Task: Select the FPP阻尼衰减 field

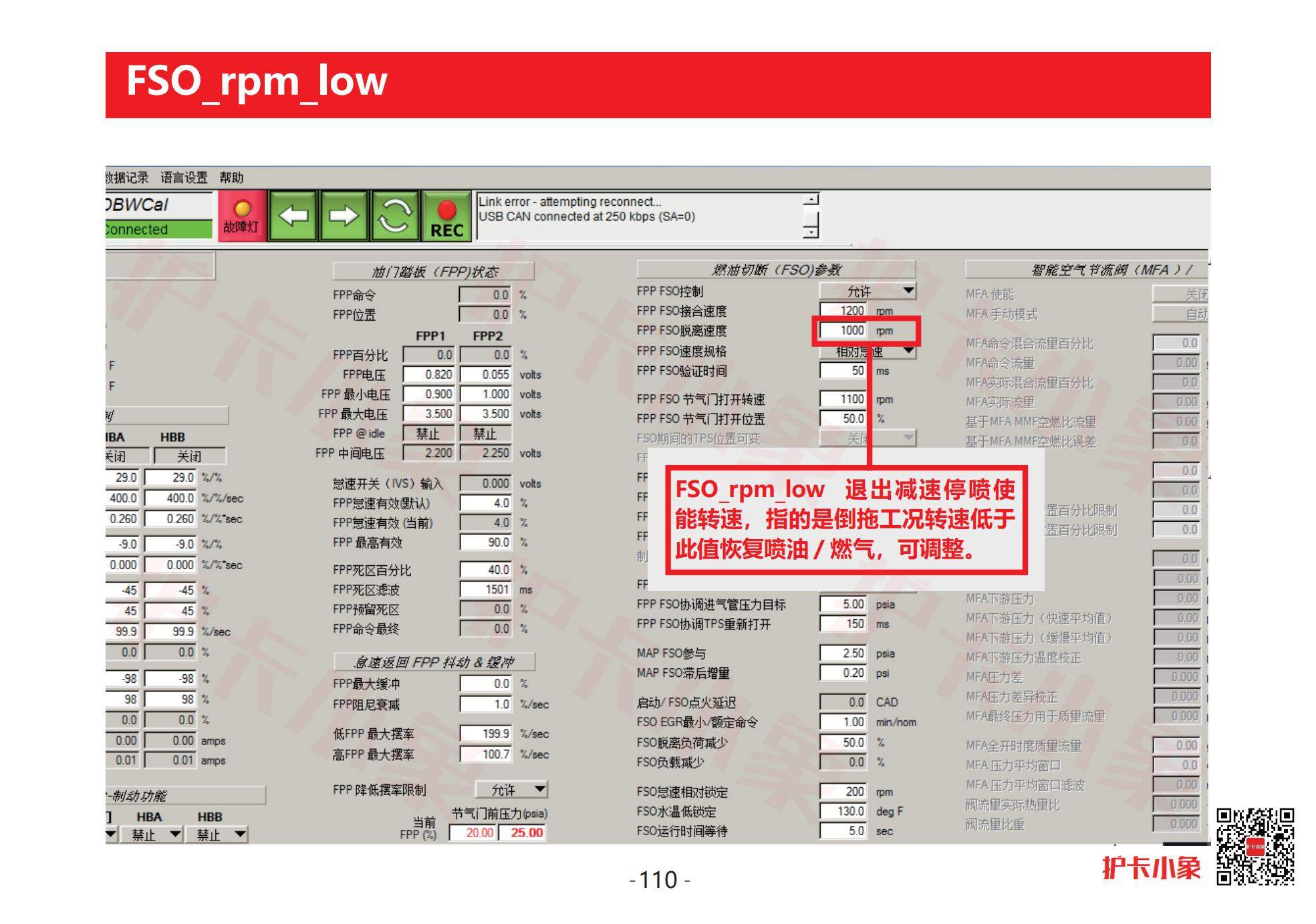Action: [486, 704]
